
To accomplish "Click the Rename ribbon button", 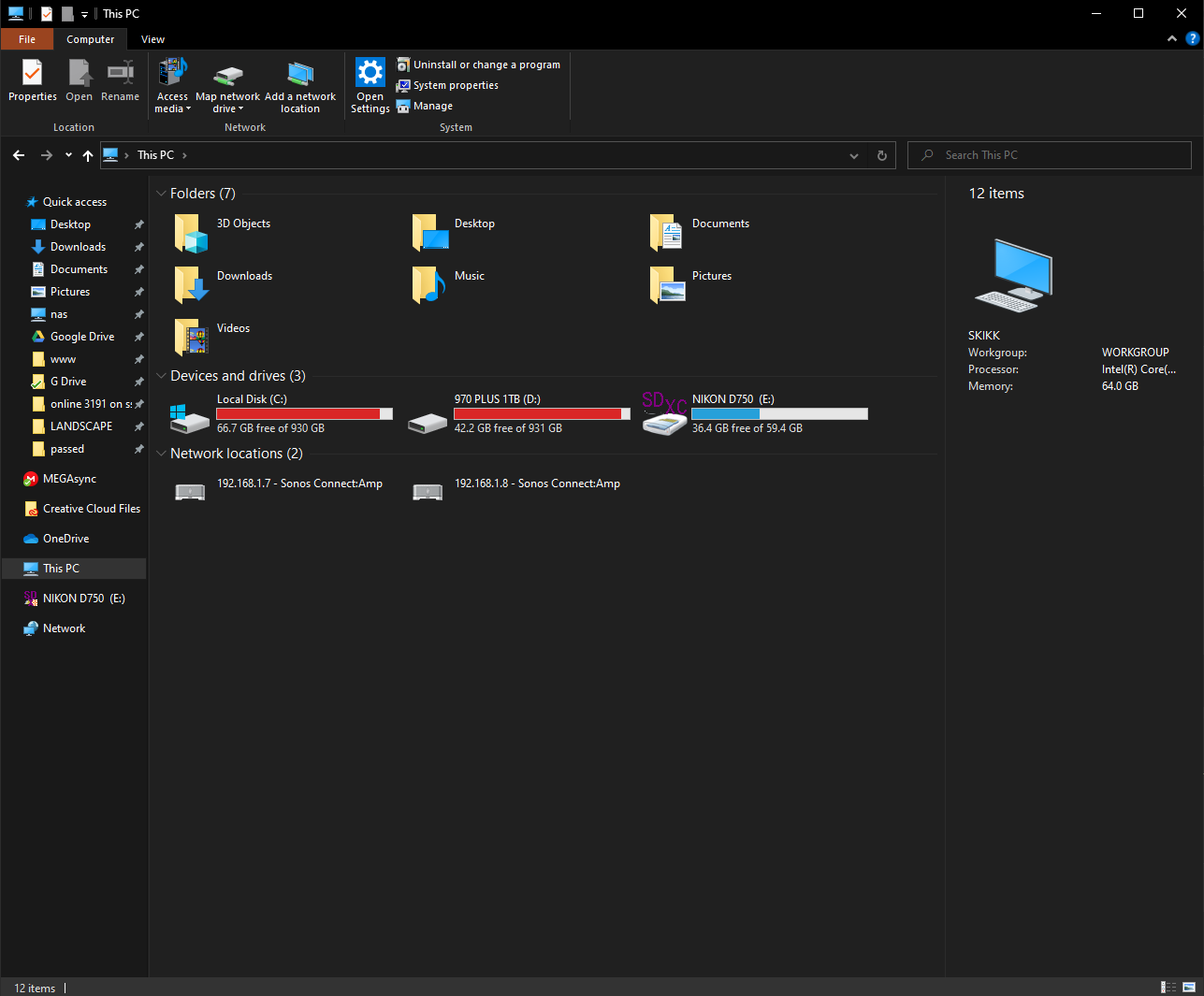I will 120,79.
